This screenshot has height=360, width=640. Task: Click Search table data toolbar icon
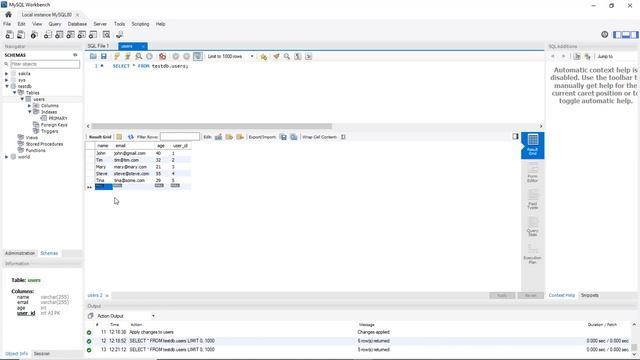pyautogui.click(x=107, y=35)
